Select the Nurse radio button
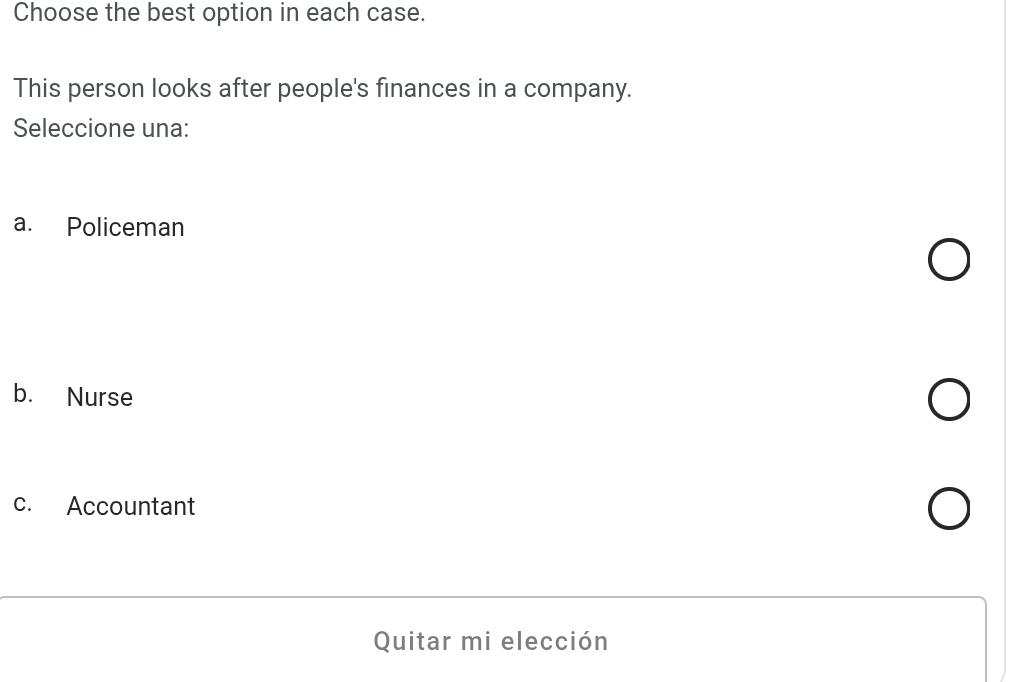 948,400
